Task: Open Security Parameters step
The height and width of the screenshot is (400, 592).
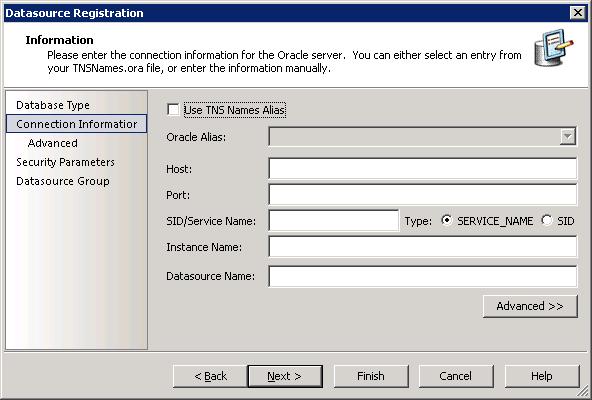Action: [x=65, y=162]
